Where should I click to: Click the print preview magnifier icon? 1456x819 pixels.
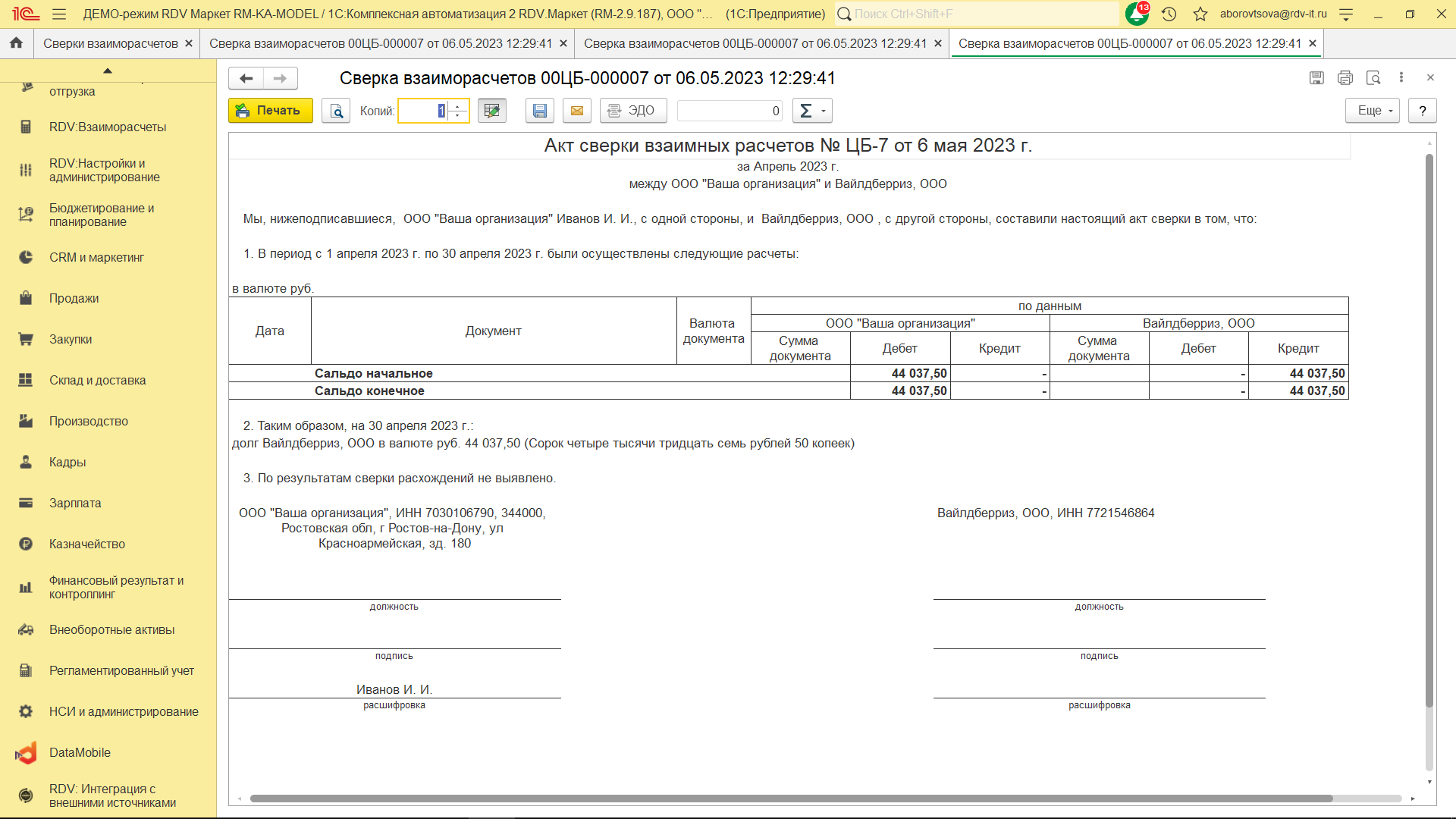pyautogui.click(x=336, y=111)
